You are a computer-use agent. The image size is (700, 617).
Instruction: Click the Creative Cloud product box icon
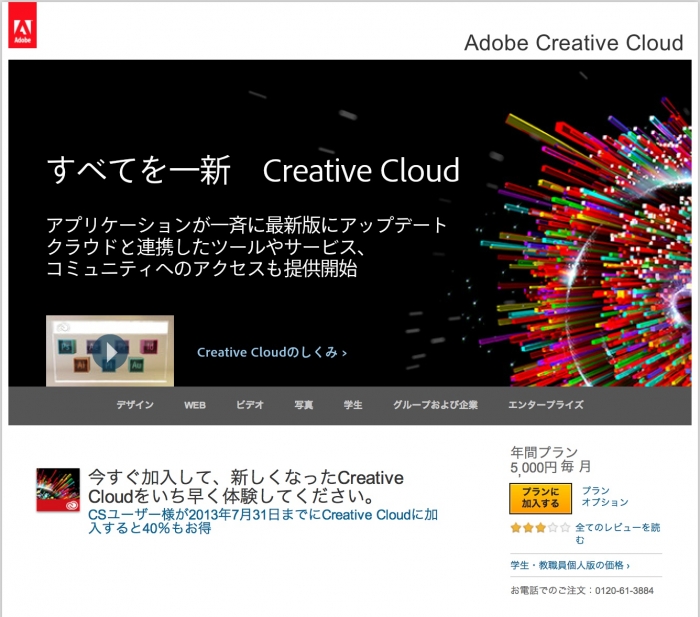pos(58,490)
